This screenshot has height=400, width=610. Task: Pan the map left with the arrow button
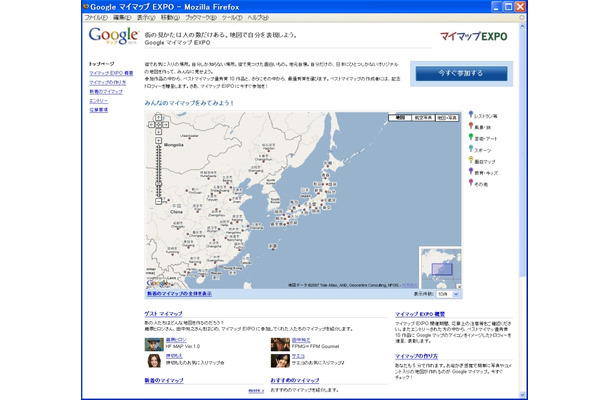click(x=151, y=125)
